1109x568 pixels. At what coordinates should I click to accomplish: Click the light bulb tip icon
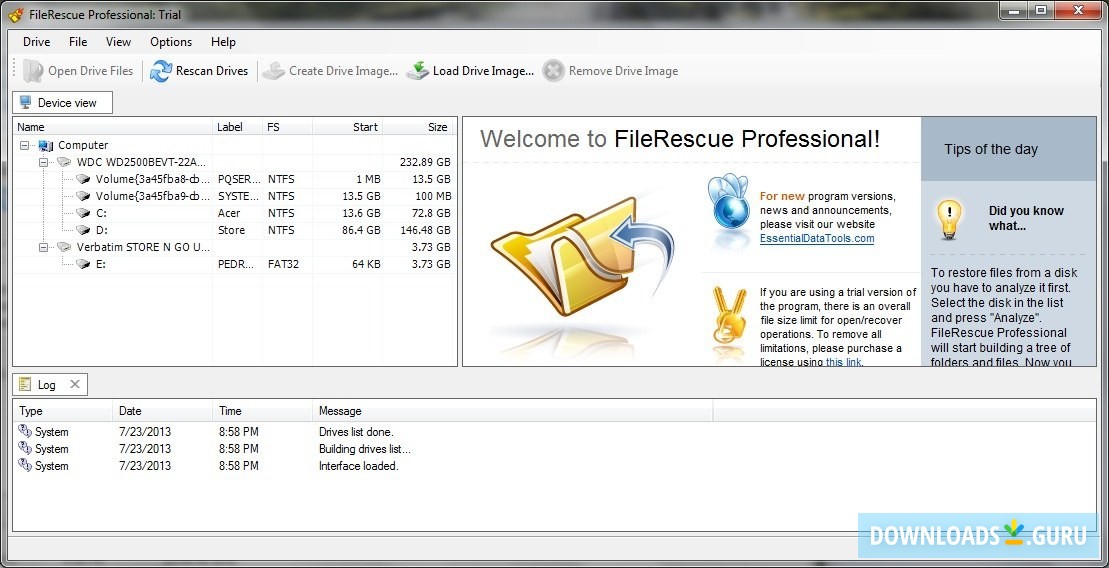click(948, 219)
